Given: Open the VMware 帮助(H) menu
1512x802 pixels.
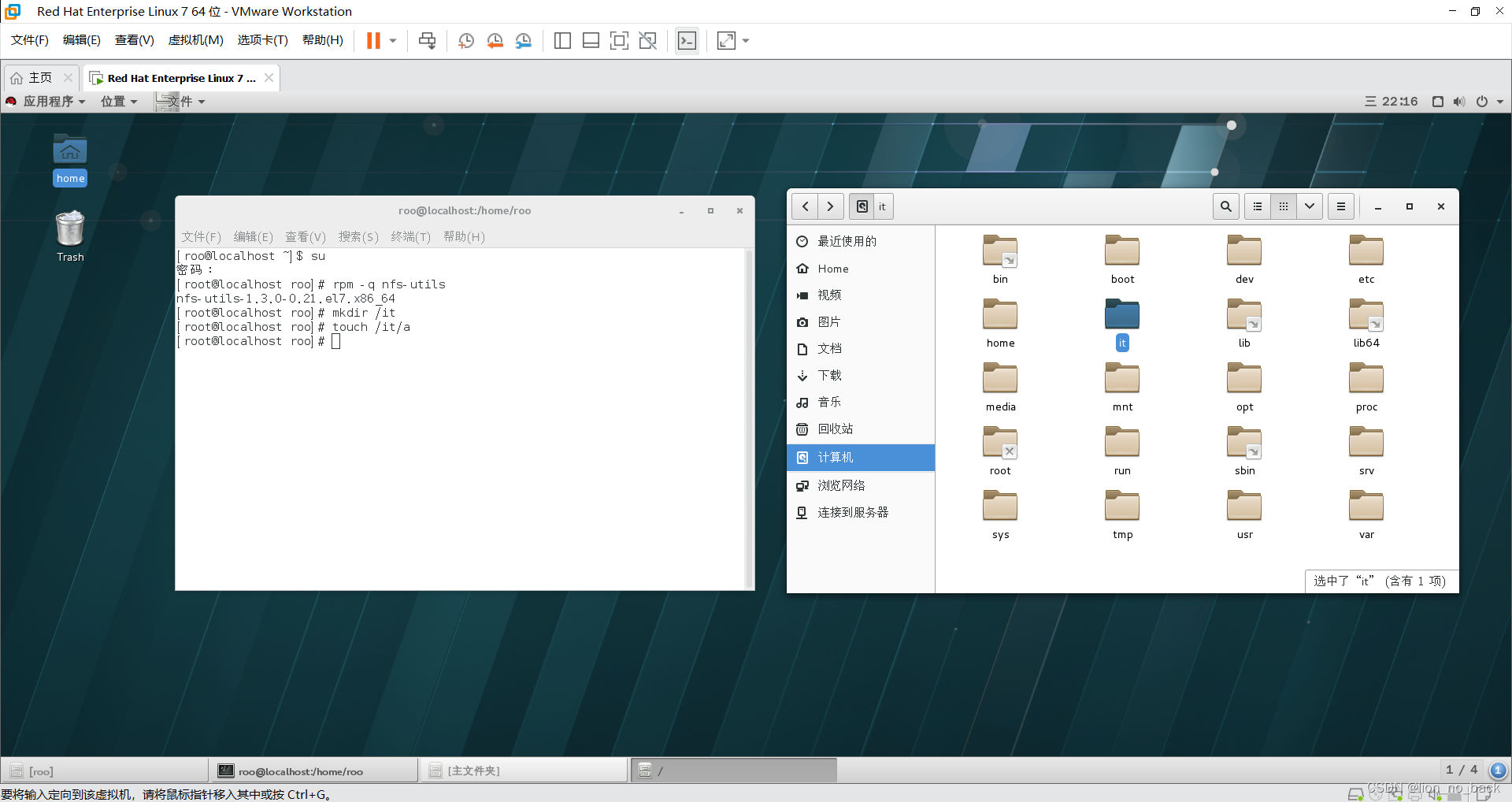Looking at the screenshot, I should coord(323,40).
